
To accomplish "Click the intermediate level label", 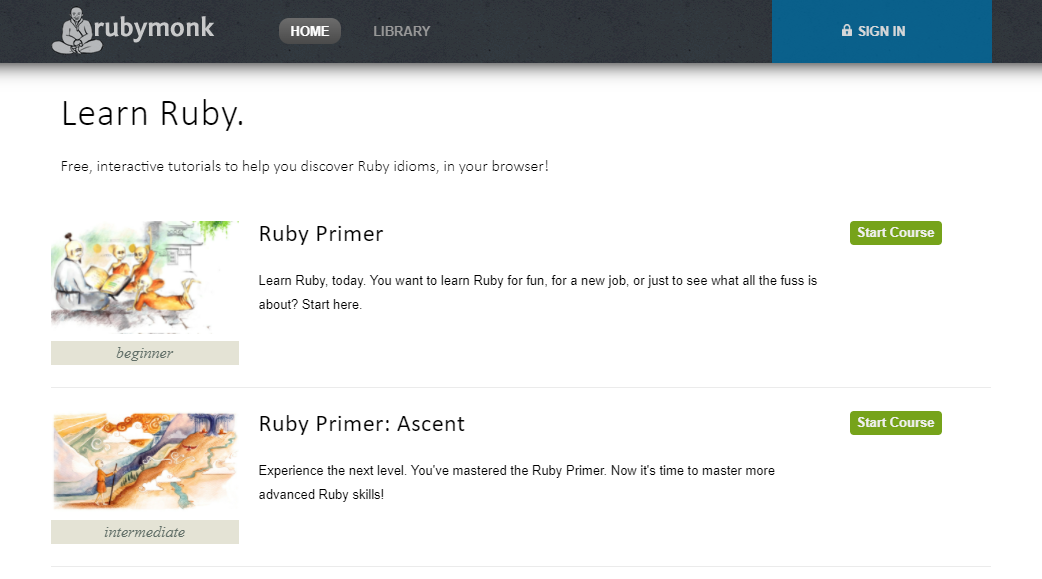I will click(x=145, y=532).
